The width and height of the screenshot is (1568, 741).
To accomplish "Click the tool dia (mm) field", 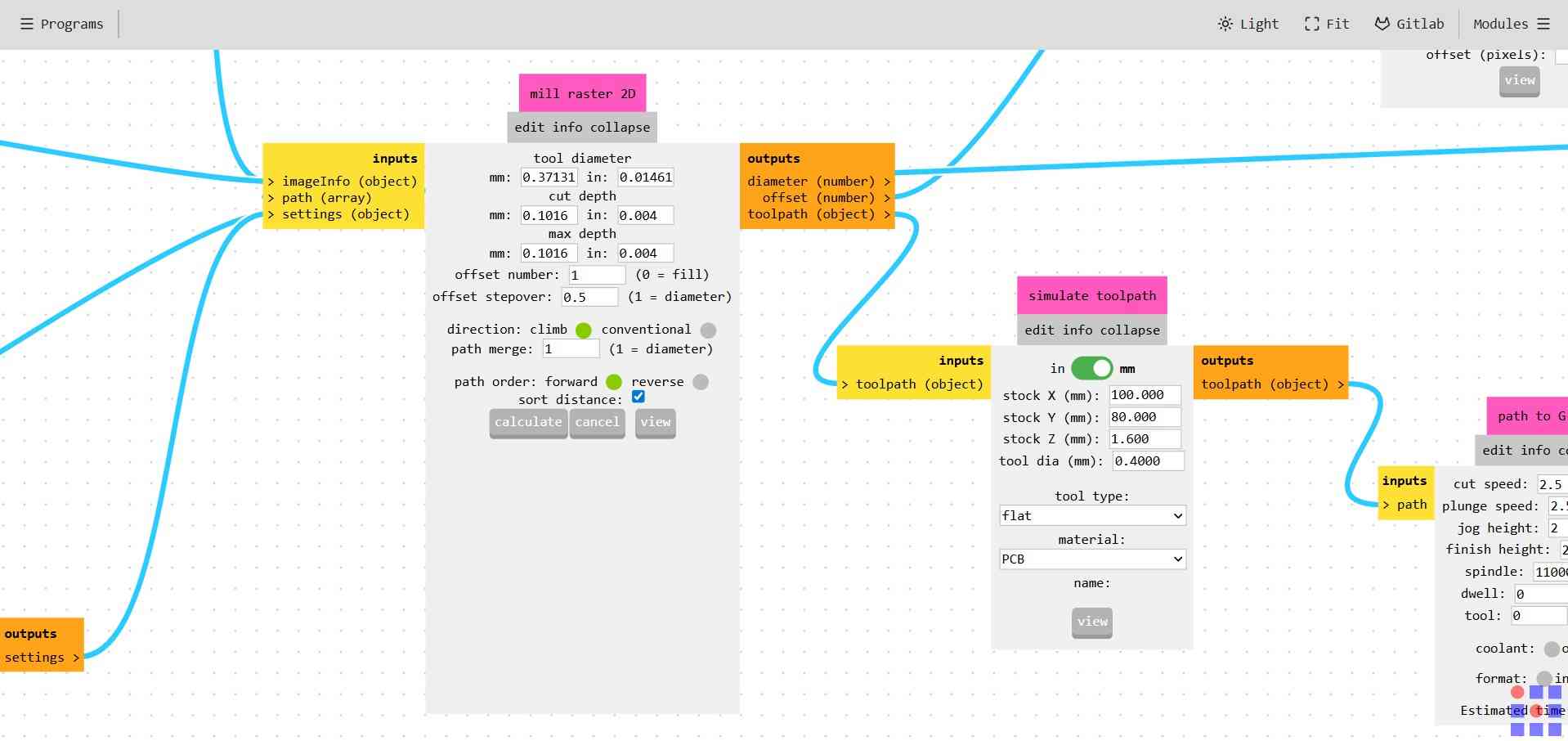I will click(1148, 461).
